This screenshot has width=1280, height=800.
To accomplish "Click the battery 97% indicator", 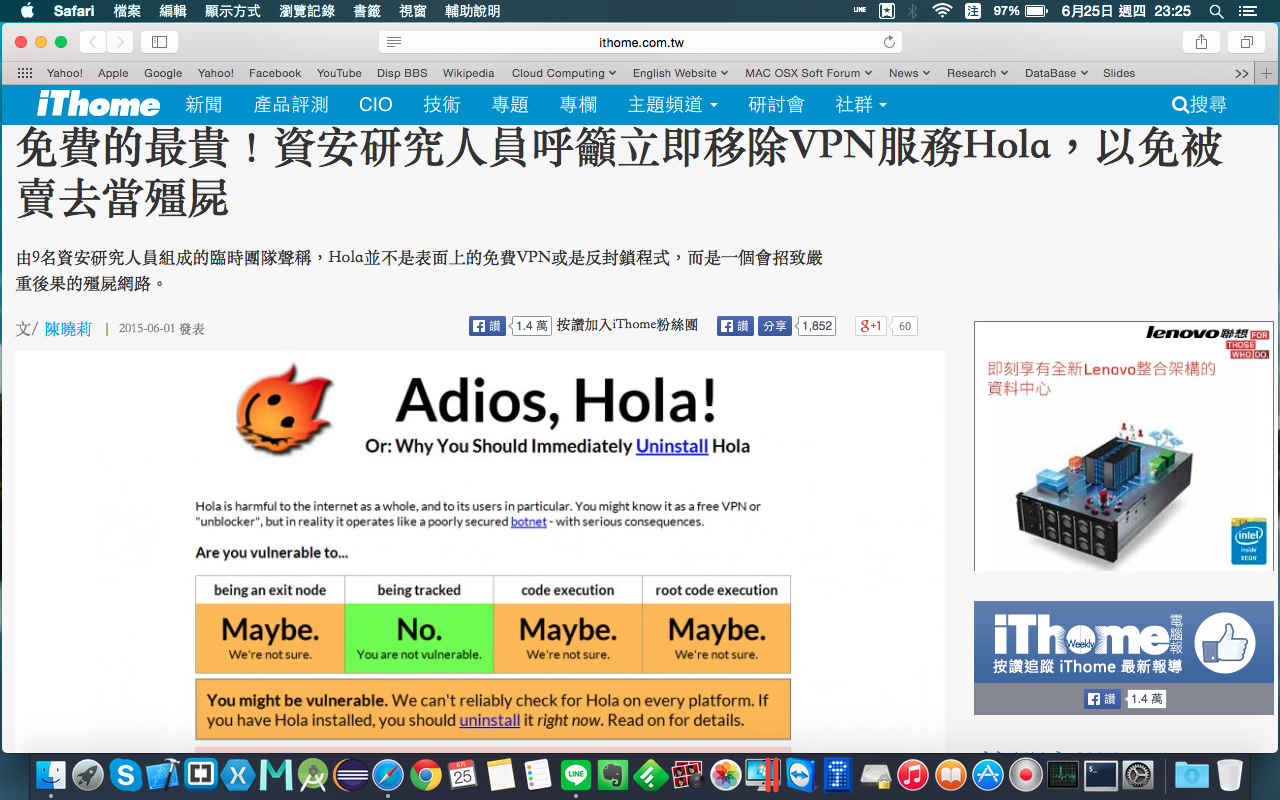I will pos(1020,11).
